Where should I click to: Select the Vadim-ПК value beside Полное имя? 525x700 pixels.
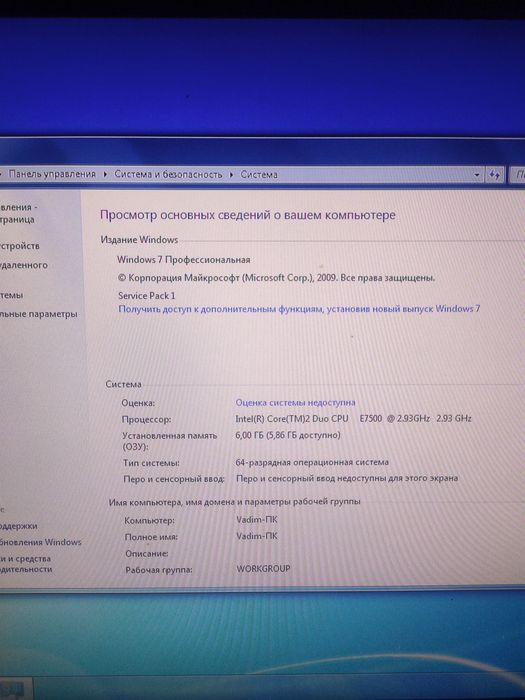[x=257, y=536]
